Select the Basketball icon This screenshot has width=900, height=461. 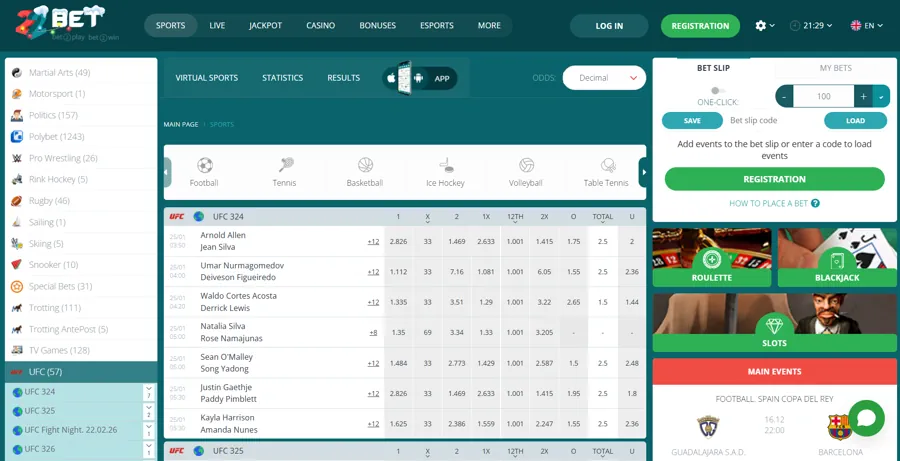tap(365, 166)
